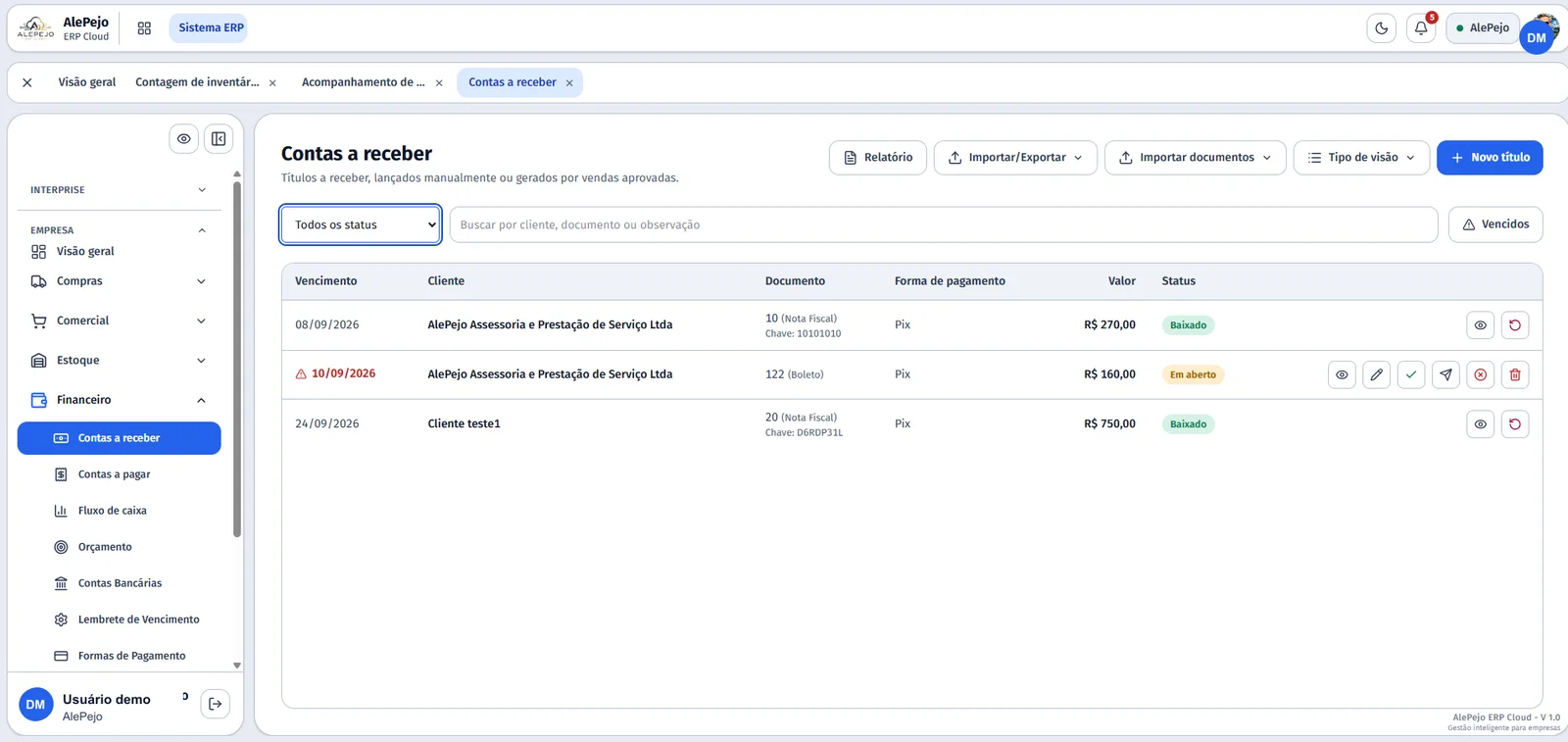The width and height of the screenshot is (1568, 742).
Task: Open the Todos os status dropdown
Action: click(361, 224)
